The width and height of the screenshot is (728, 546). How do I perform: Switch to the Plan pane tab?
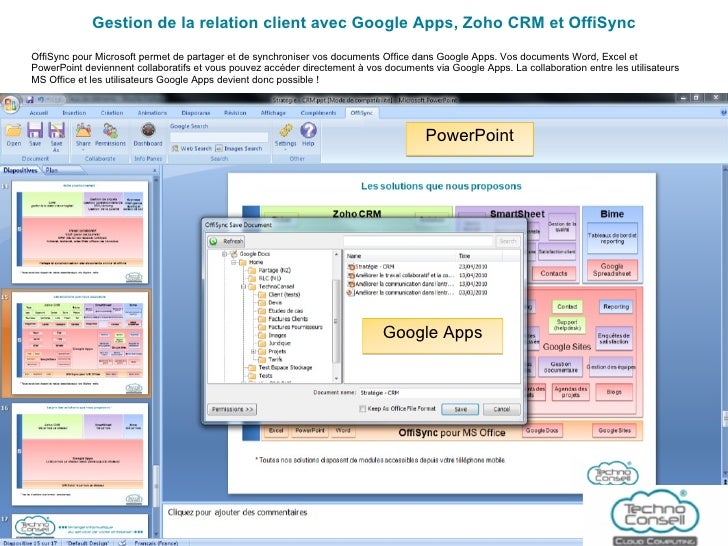pyautogui.click(x=52, y=170)
